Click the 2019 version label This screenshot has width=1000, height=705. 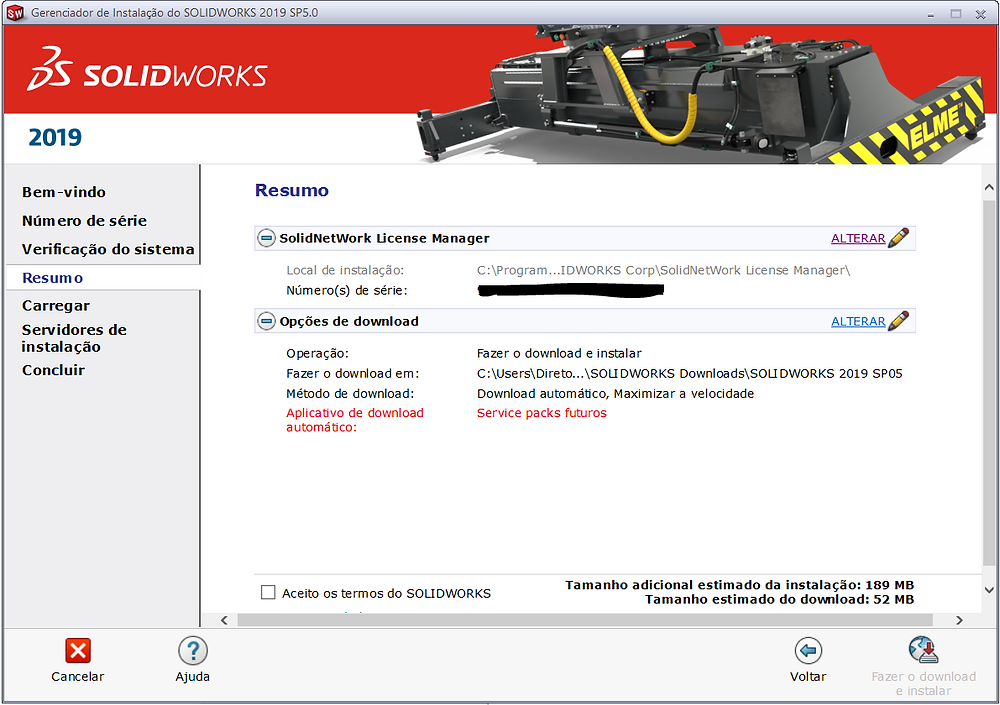coord(55,137)
